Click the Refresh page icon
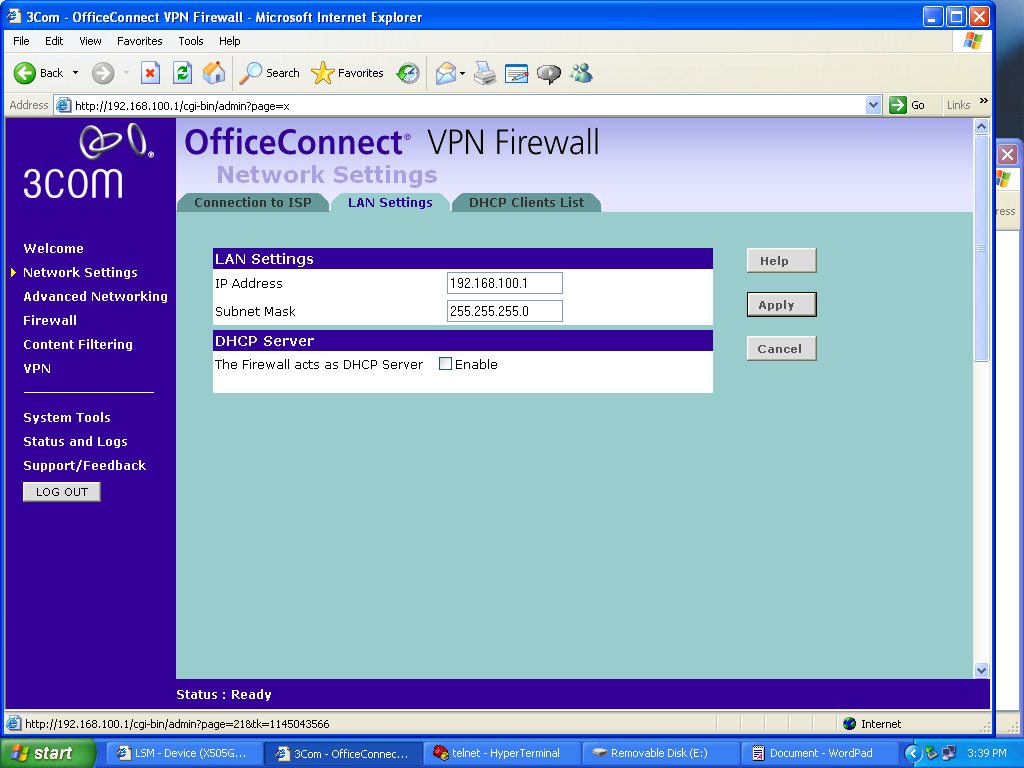The image size is (1024, 768). click(x=182, y=73)
